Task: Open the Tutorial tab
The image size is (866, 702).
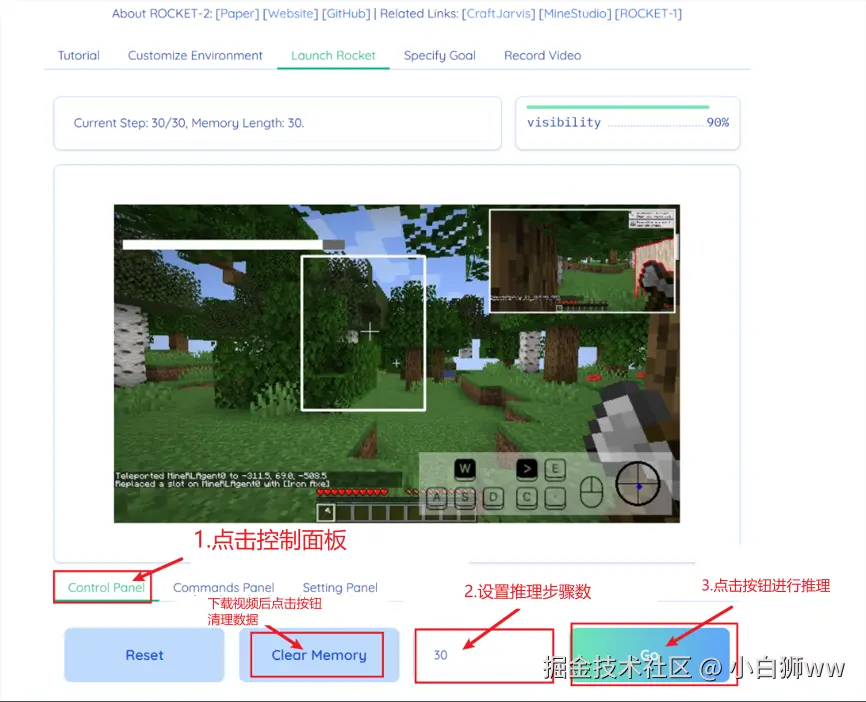Action: [78, 56]
